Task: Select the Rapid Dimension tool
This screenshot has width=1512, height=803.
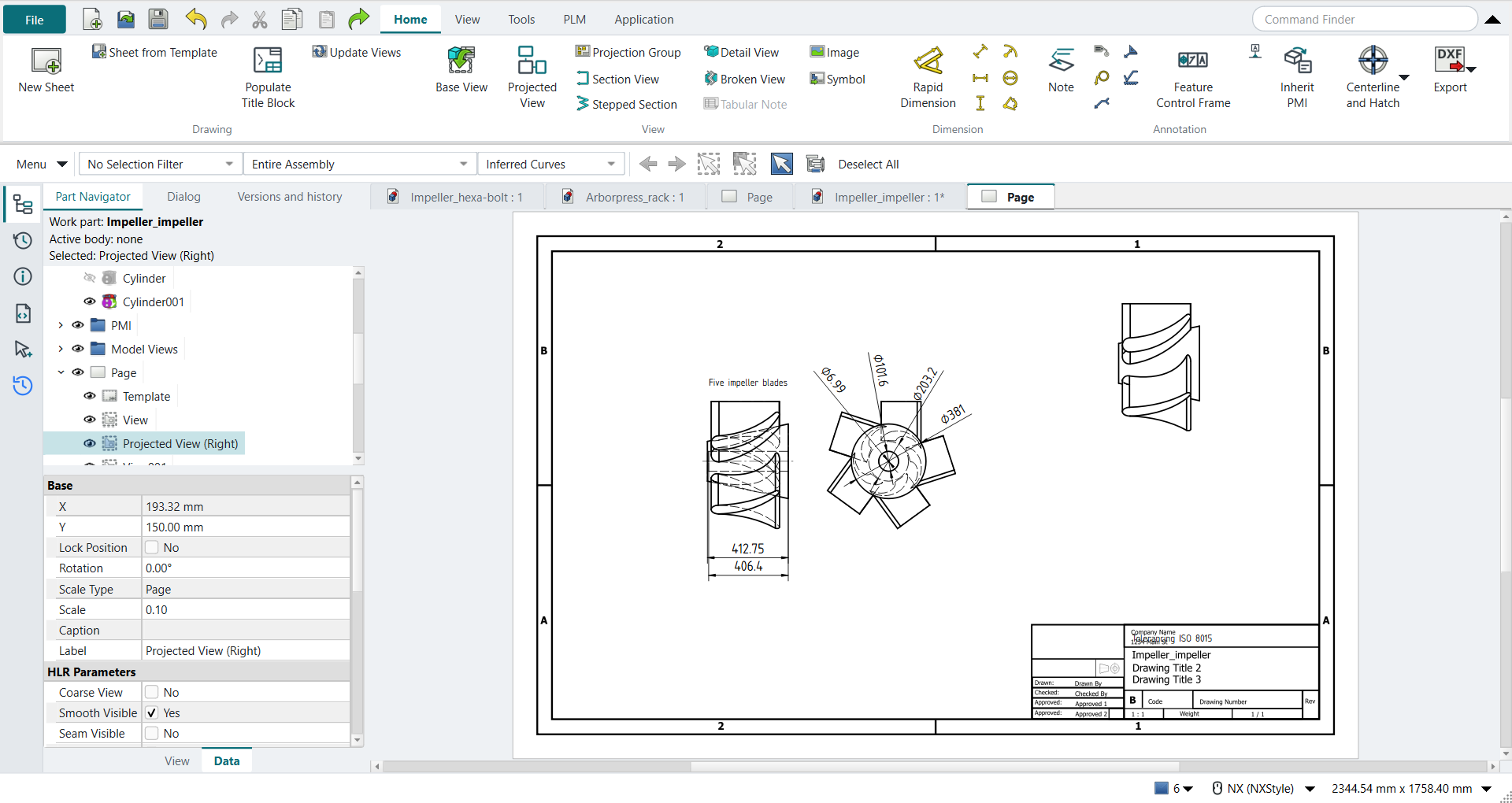Action: point(928,77)
